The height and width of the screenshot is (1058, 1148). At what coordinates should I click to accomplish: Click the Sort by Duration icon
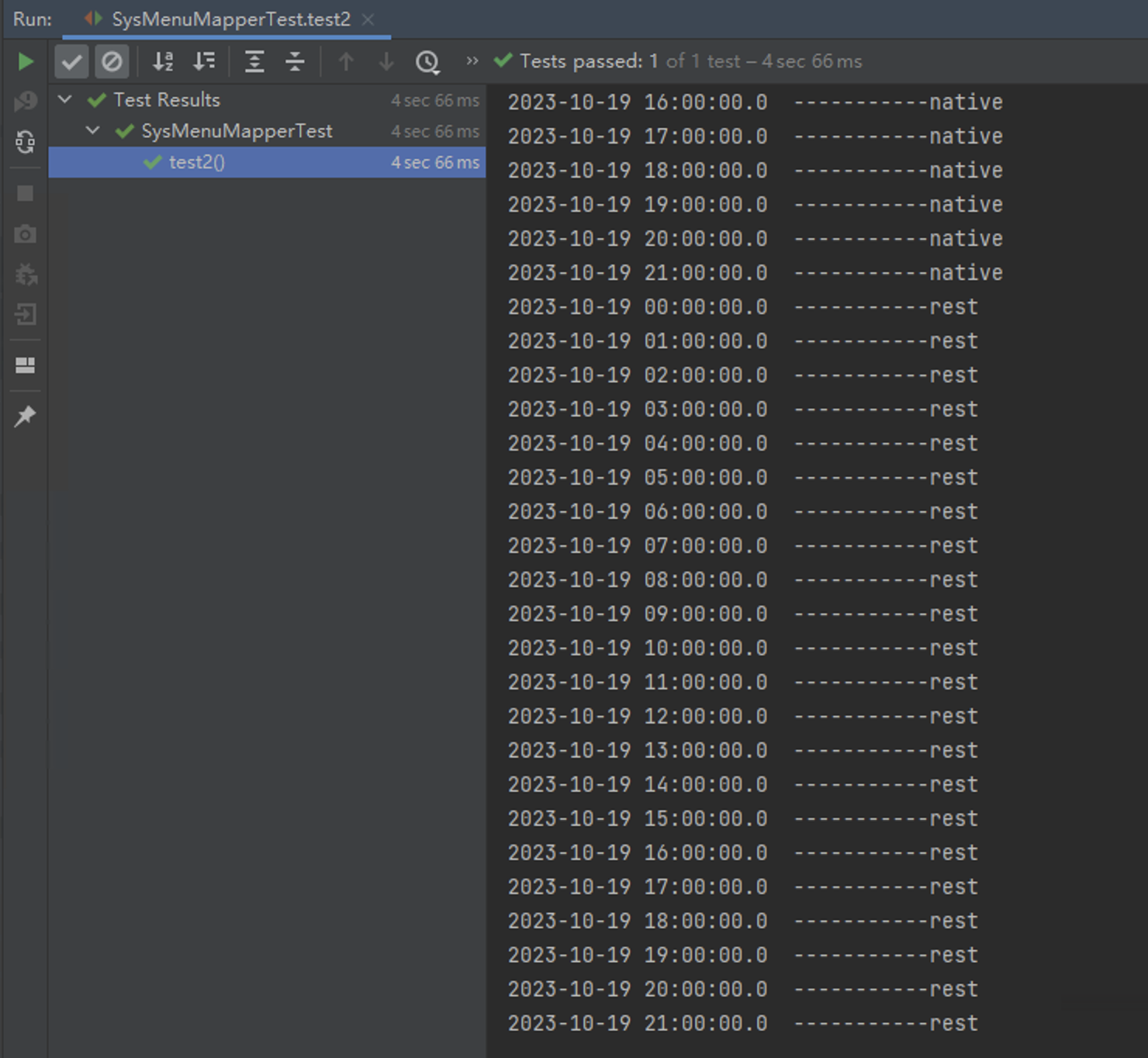[203, 61]
